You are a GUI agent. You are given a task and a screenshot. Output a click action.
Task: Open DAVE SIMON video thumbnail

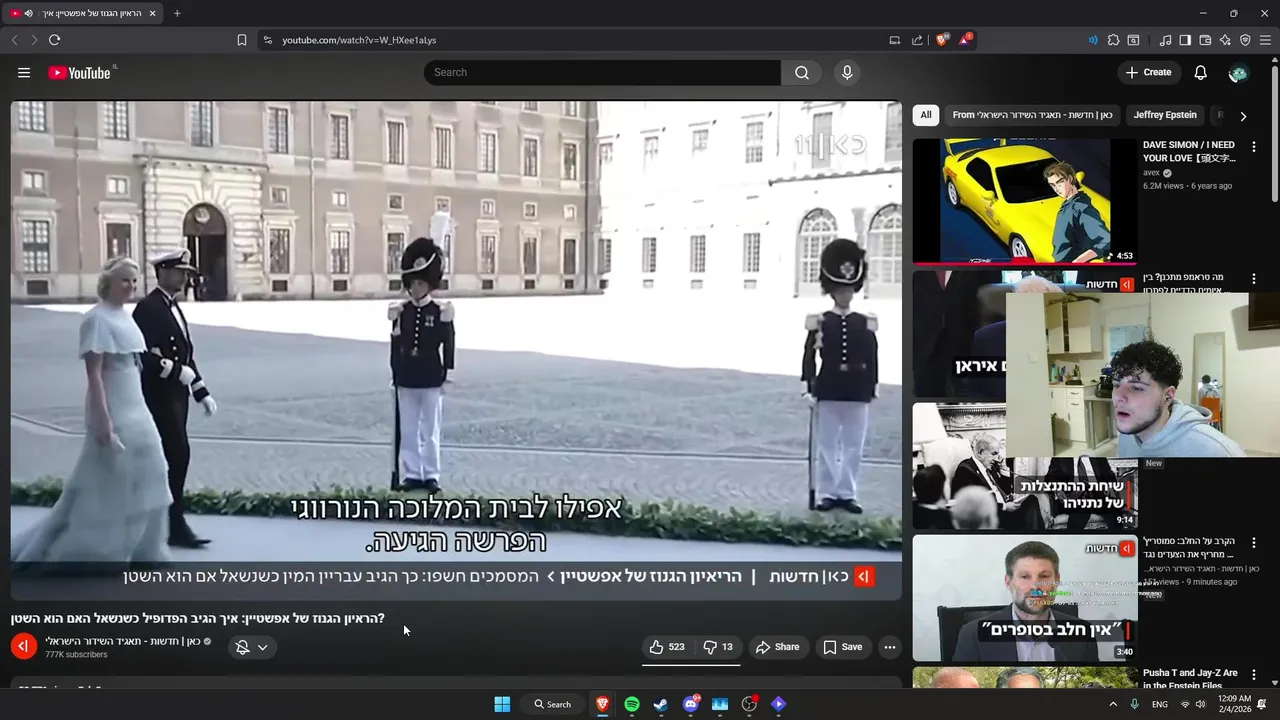pyautogui.click(x=1024, y=201)
